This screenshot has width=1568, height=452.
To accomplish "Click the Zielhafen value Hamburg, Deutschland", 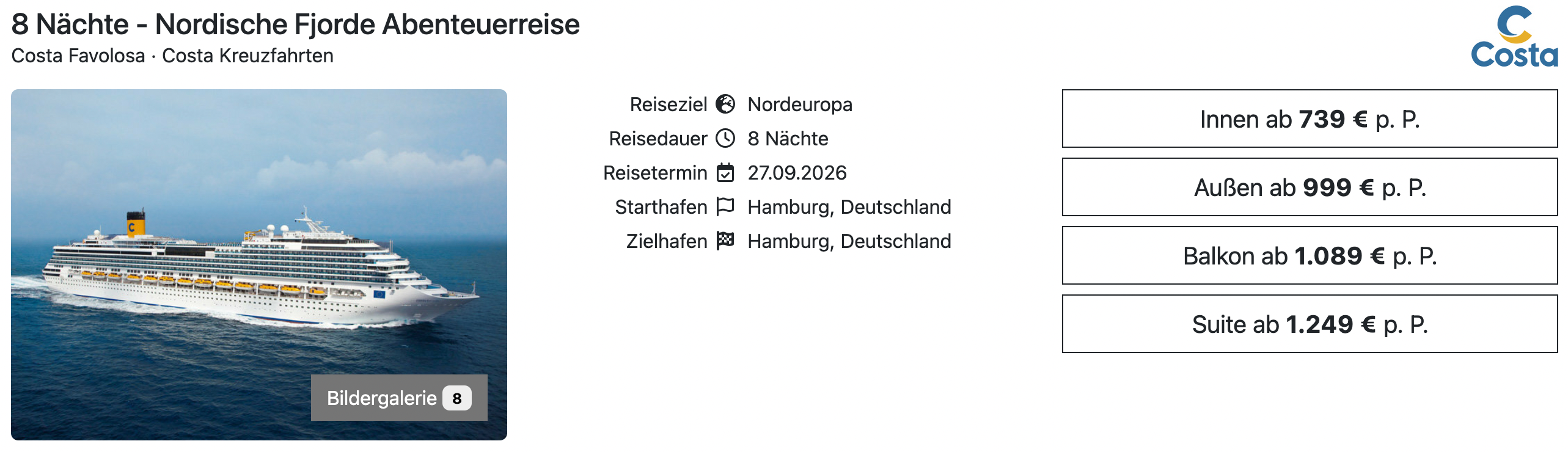I will tap(849, 241).
